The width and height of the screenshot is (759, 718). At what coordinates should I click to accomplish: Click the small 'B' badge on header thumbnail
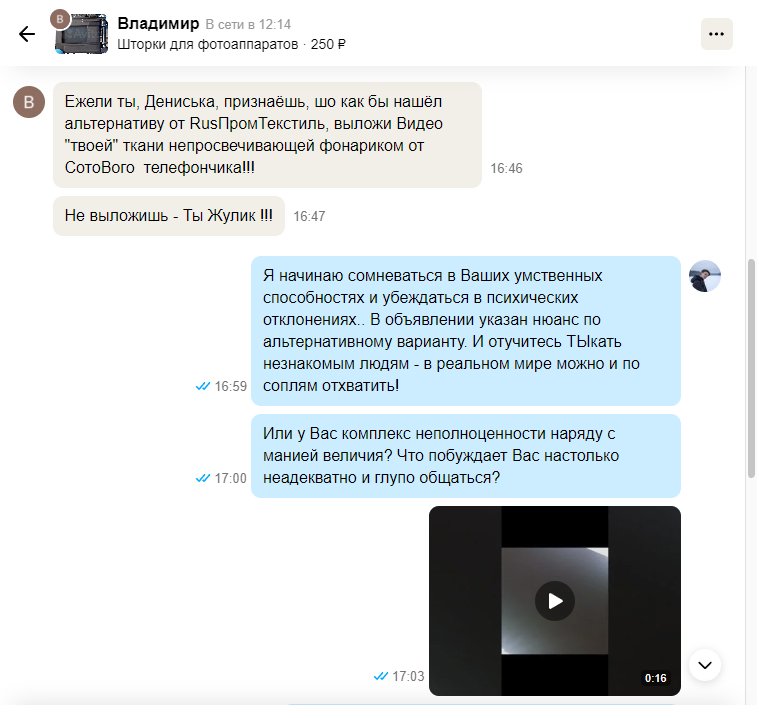point(60,19)
